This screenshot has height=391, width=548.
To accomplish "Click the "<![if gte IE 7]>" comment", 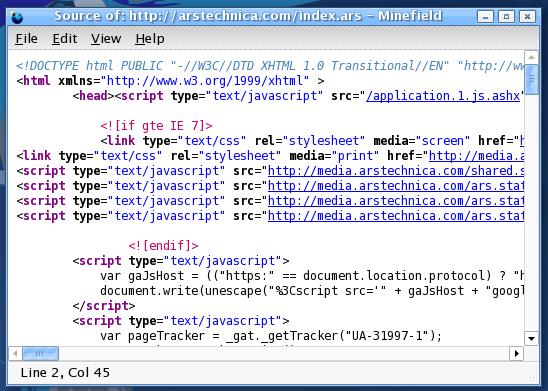I will (x=156, y=126).
